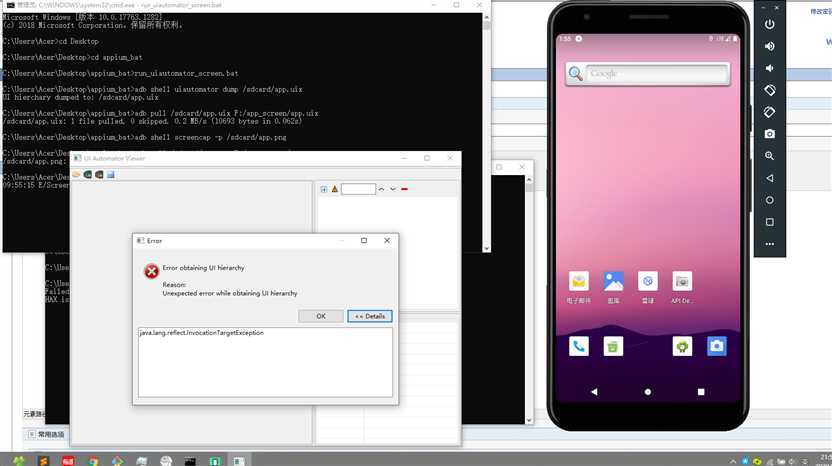The image size is (832, 466).
Task: Tap the Android home navigation button
Action: [x=647, y=392]
